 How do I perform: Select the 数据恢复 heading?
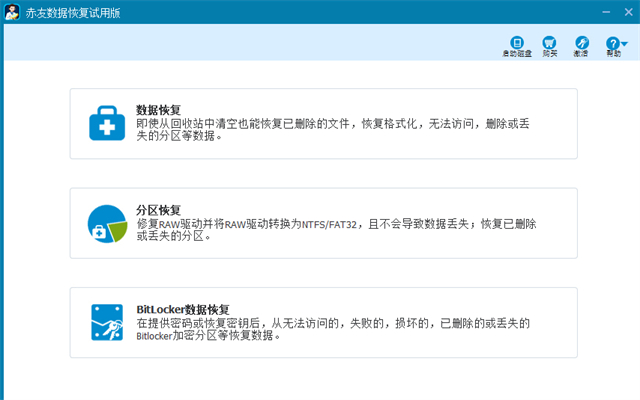[x=158, y=110]
